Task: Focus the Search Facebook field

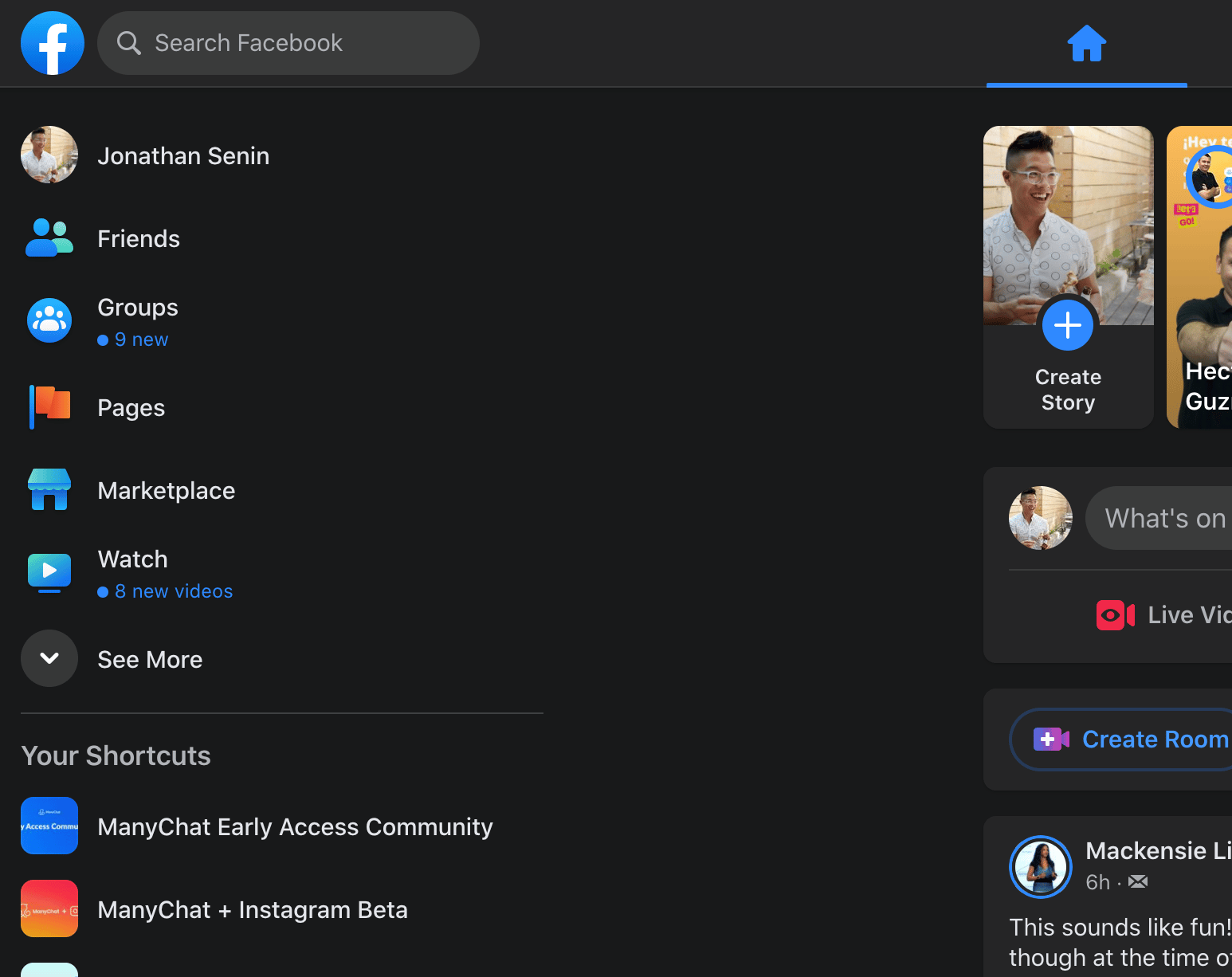Action: click(x=288, y=43)
